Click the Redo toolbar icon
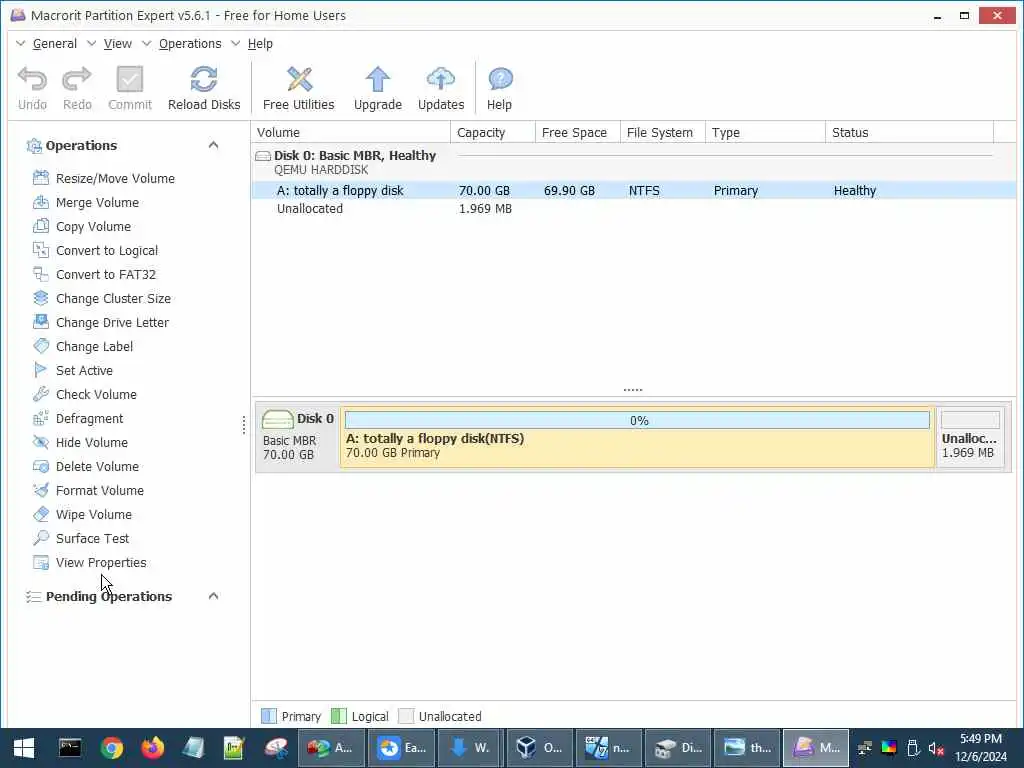 [77, 79]
